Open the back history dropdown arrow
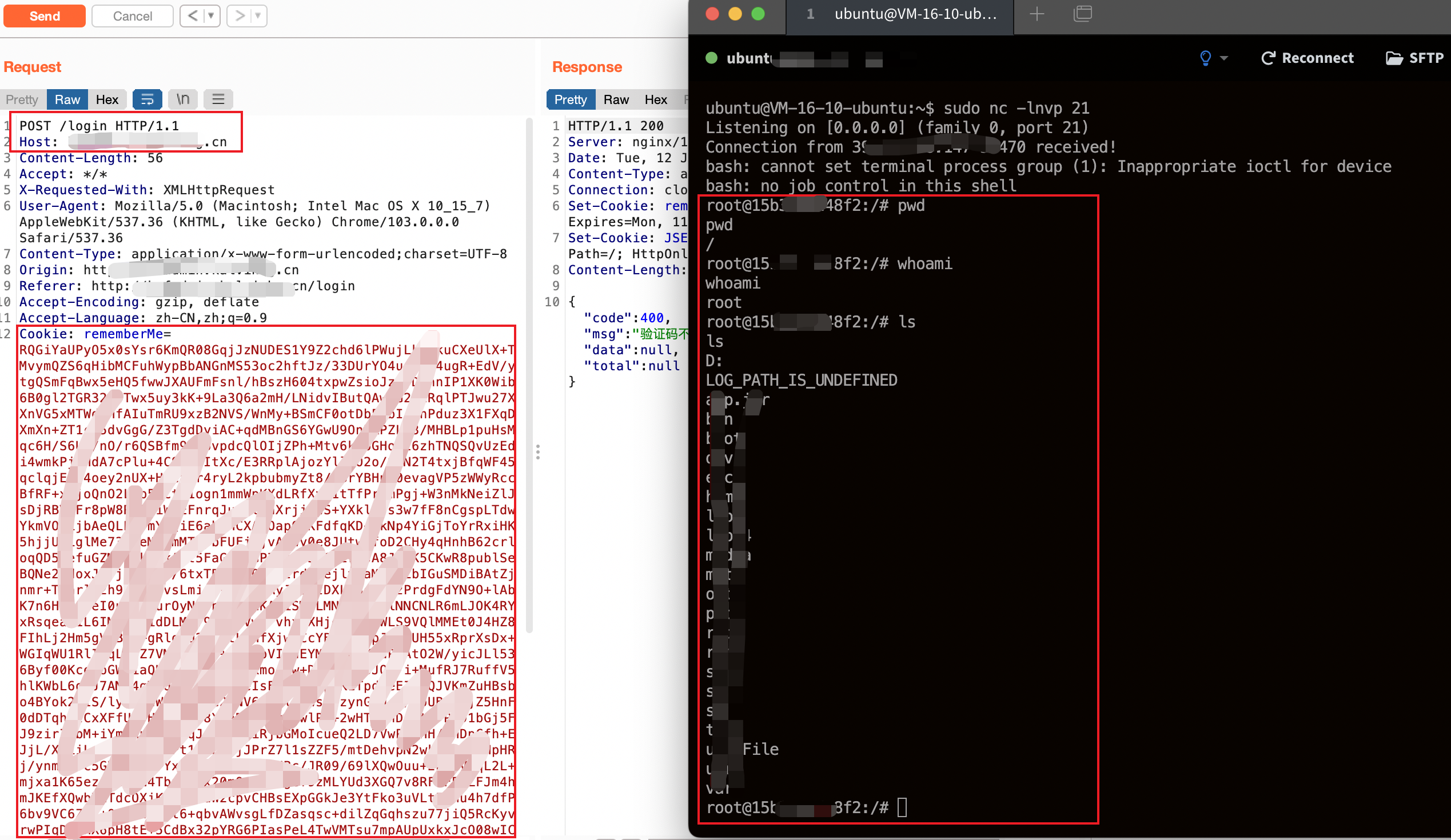Screen dimensions: 1451x840 pyautogui.click(x=212, y=15)
